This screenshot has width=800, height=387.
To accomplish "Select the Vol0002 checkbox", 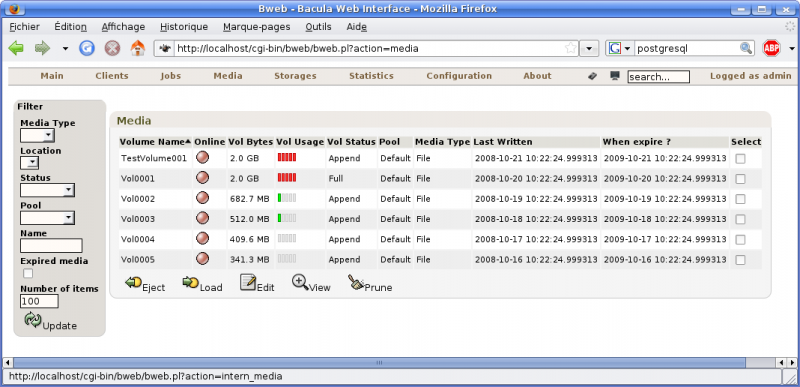I will point(740,199).
